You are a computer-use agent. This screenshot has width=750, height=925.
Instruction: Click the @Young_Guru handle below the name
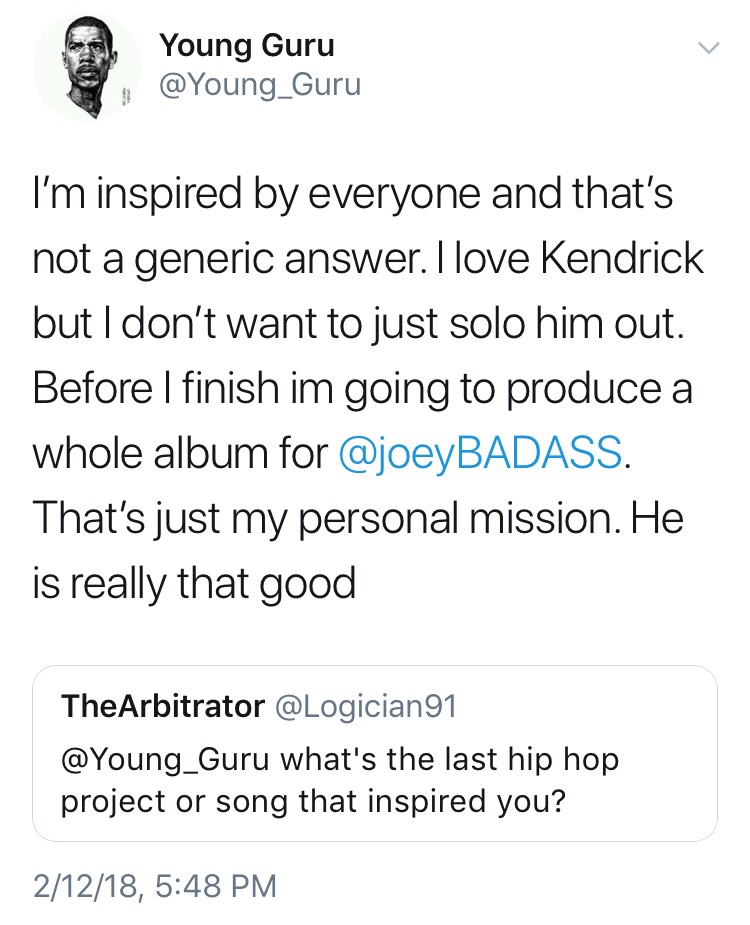point(260,87)
